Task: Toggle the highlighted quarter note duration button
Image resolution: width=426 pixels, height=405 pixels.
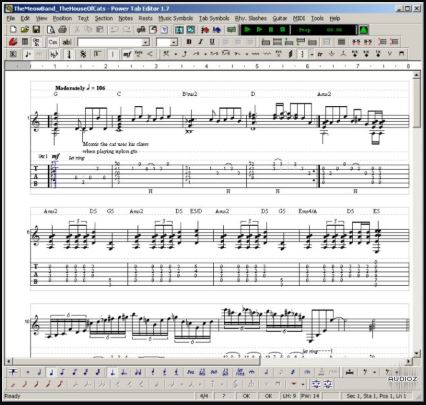Action: 51,372
